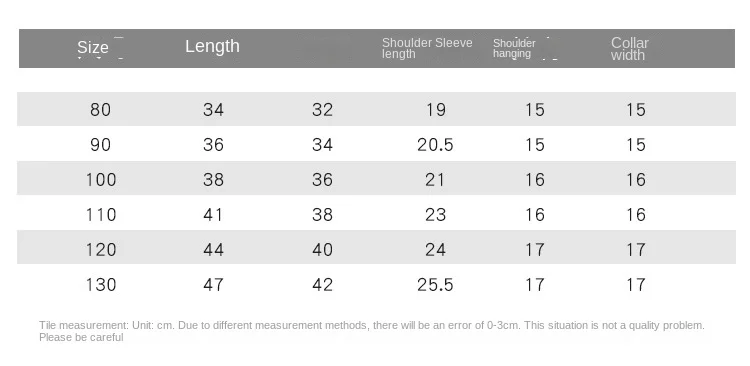
Task: Click sleeve length value 20.5
Action: 435,144
